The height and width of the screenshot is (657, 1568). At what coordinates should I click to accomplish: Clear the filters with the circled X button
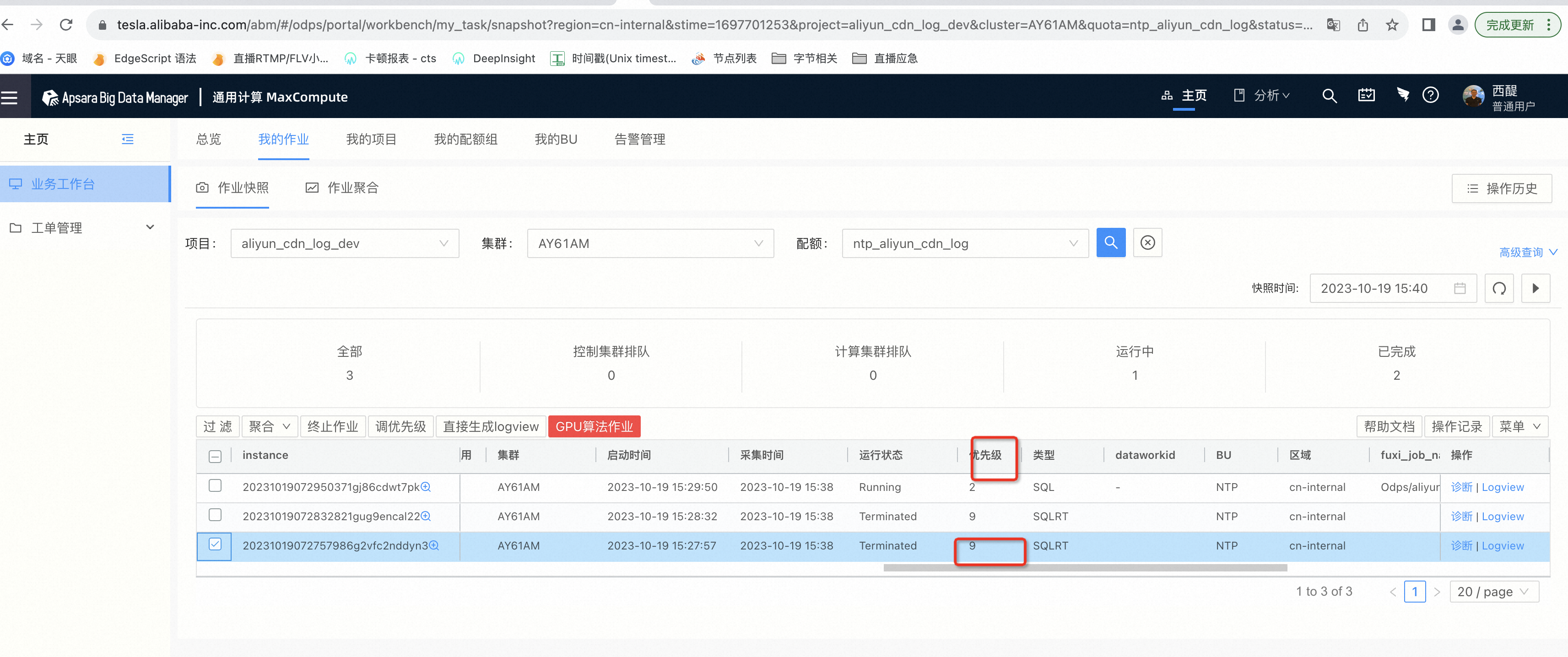[1147, 243]
